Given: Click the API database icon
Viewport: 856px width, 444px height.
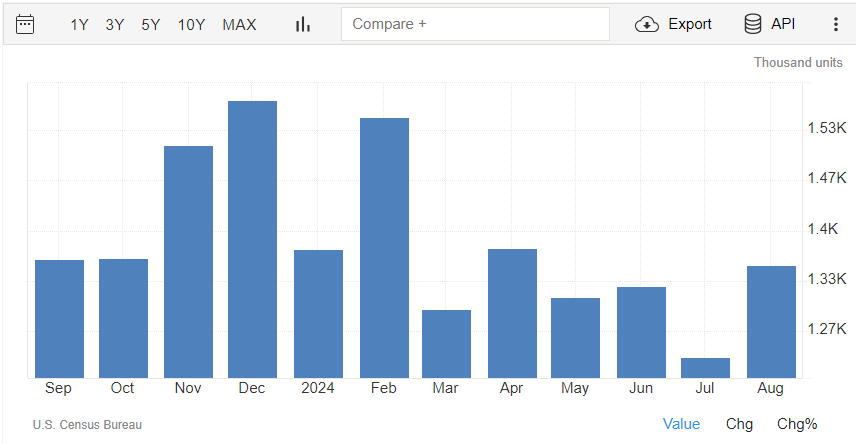Looking at the screenshot, I should (x=753, y=24).
